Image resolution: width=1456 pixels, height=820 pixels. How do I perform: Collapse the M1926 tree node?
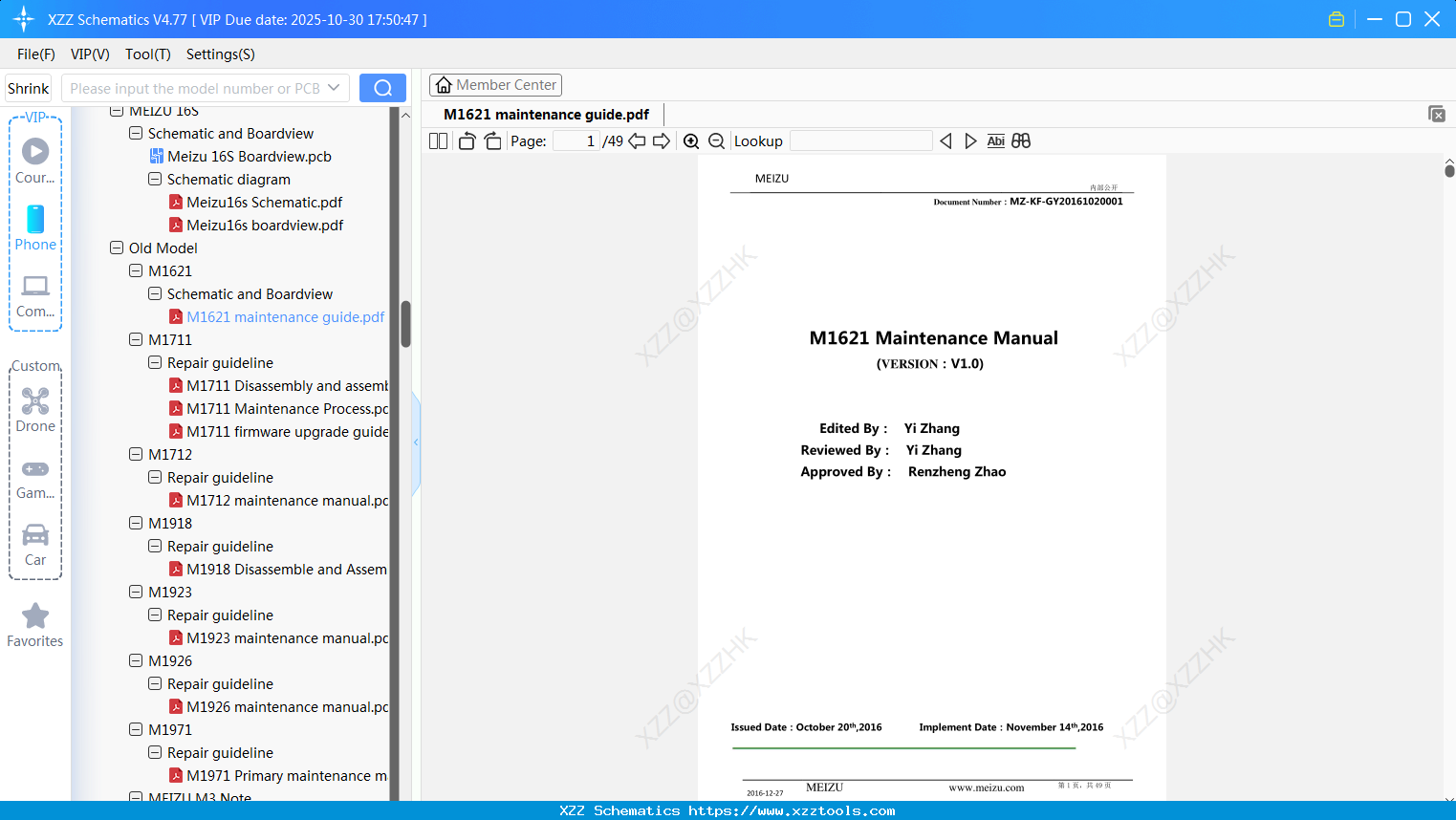click(x=136, y=660)
